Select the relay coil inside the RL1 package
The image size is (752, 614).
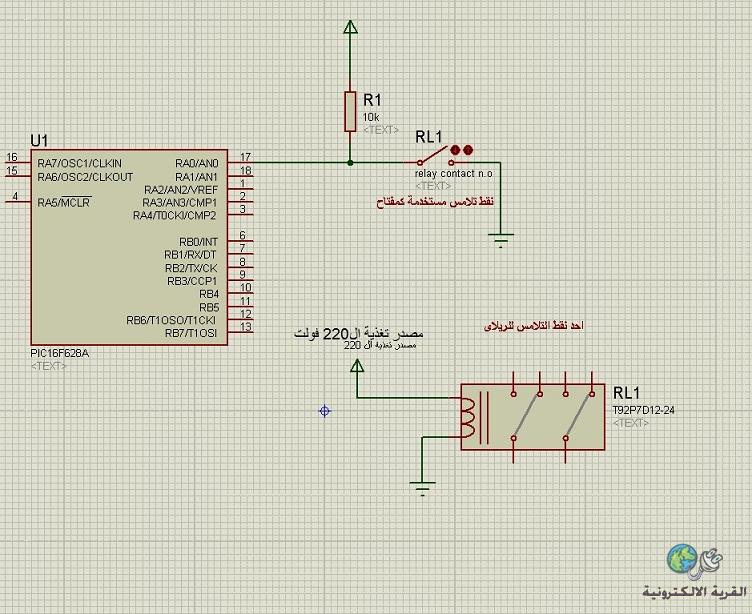(x=470, y=417)
